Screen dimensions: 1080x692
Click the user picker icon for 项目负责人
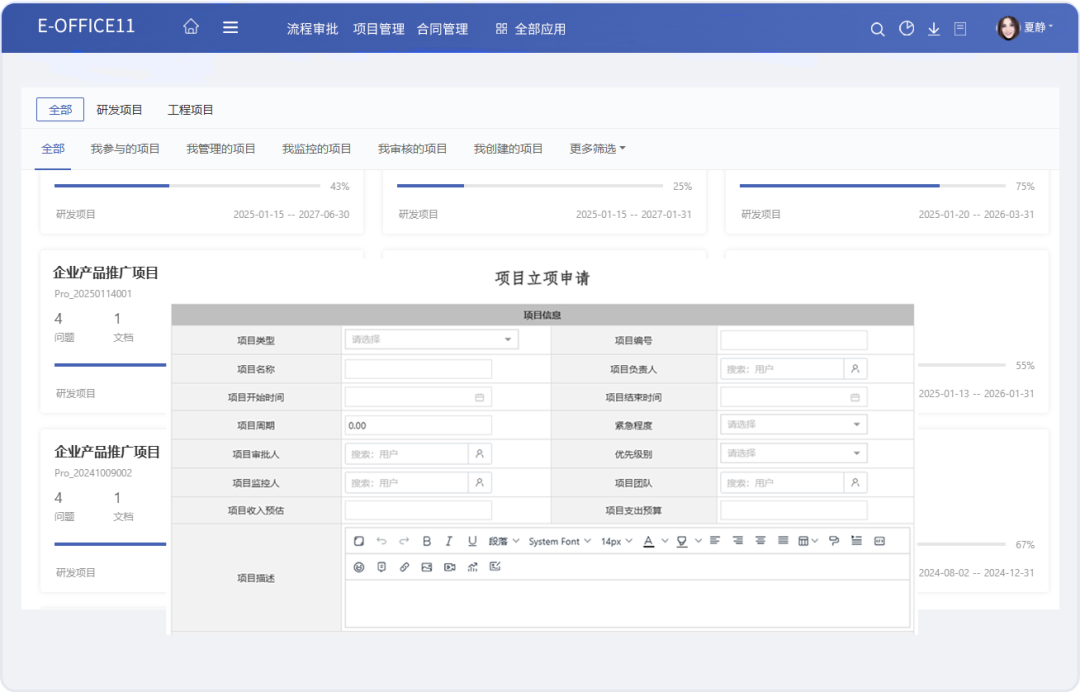click(855, 369)
